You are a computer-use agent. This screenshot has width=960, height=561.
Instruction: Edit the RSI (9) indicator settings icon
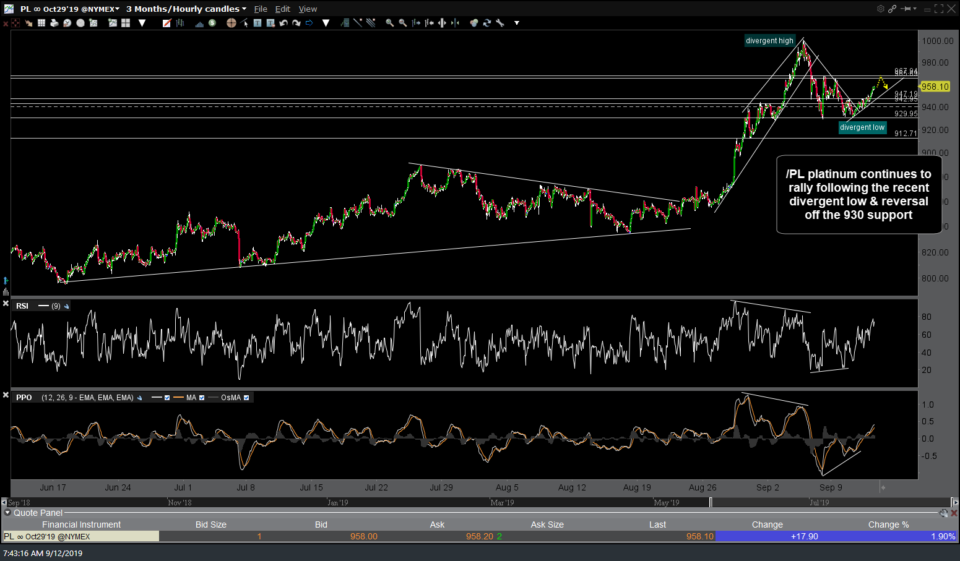point(66,306)
